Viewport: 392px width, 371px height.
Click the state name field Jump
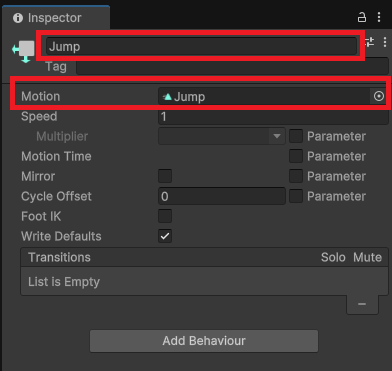click(201, 46)
